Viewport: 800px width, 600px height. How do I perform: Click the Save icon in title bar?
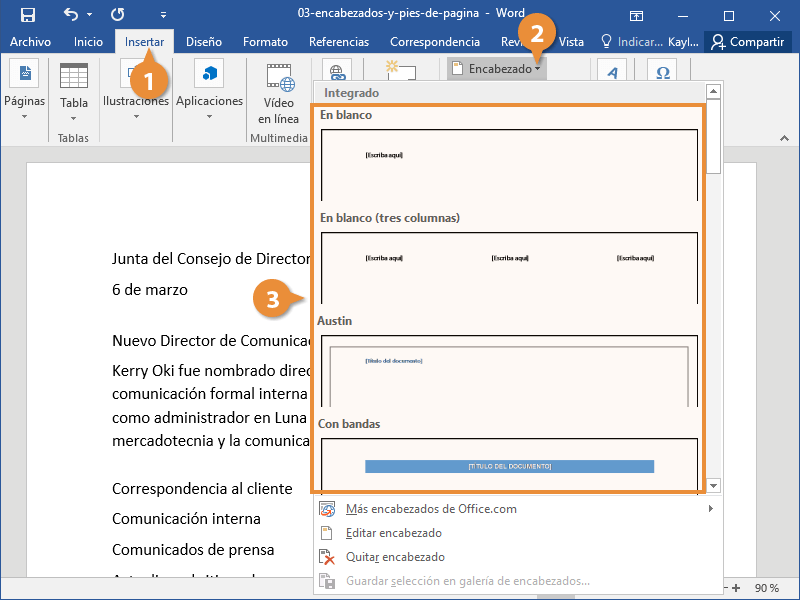(x=28, y=15)
